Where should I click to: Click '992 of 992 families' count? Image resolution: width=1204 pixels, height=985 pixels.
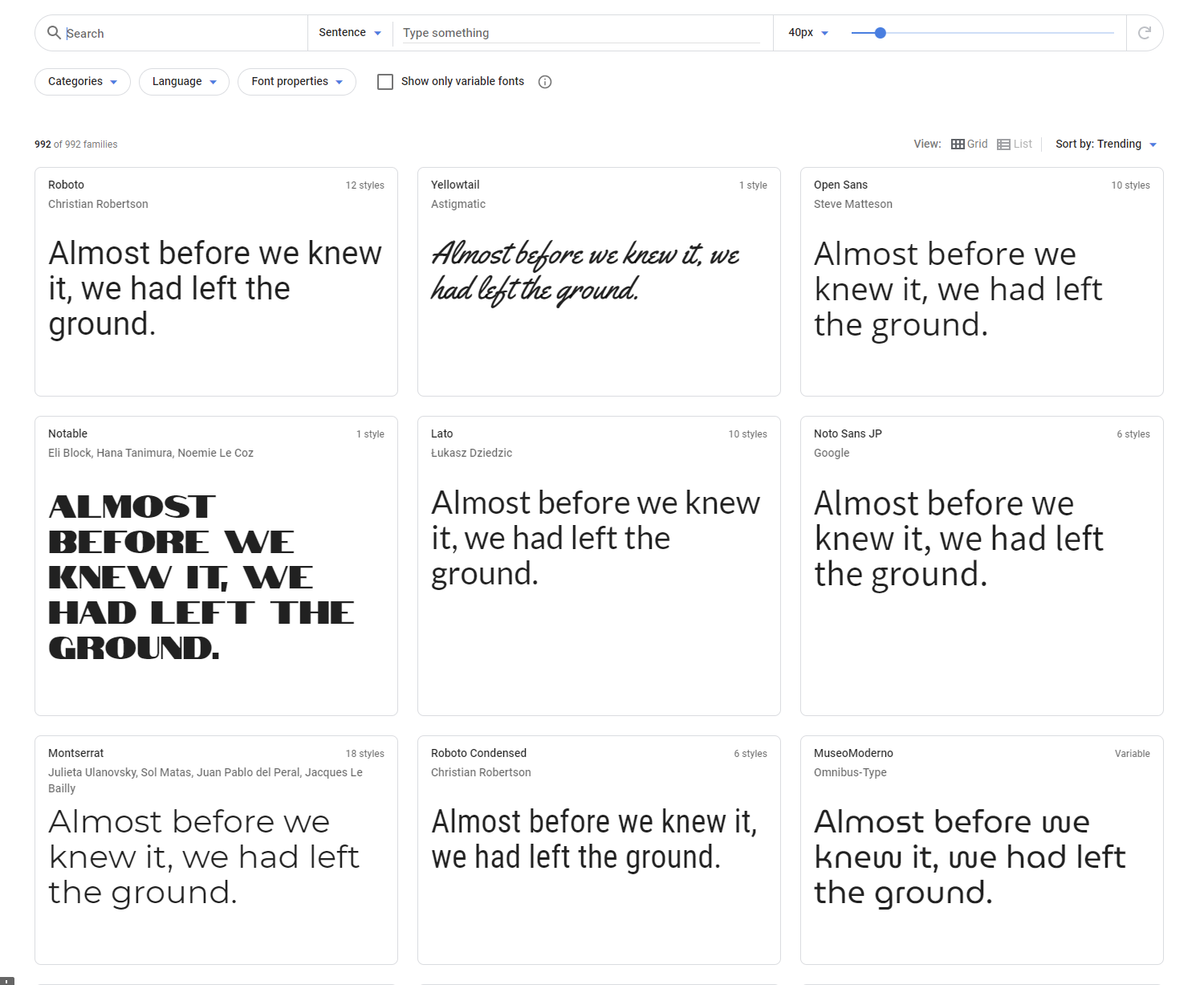(76, 144)
